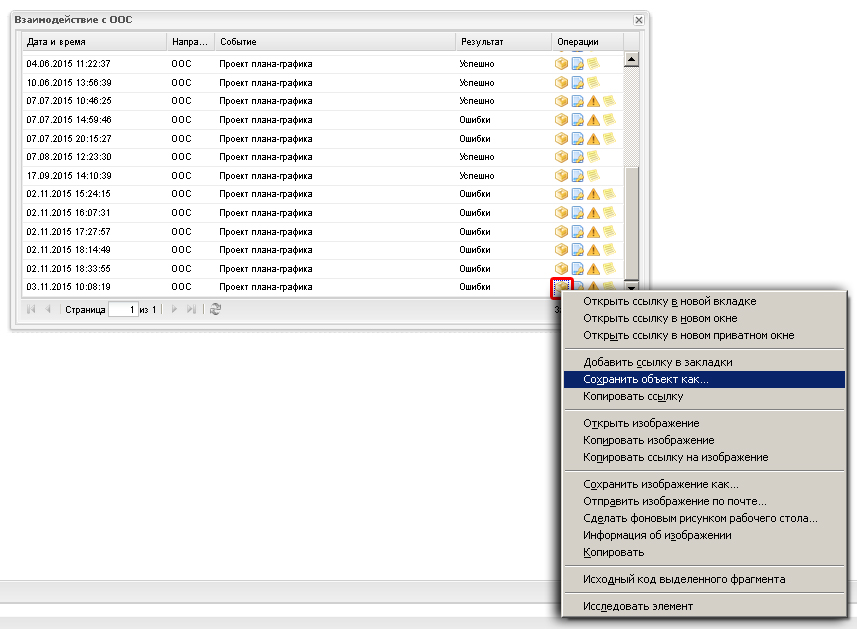Screen dimensions: 857x629
Task: Click the 'Операции' column header
Action: tap(587, 42)
